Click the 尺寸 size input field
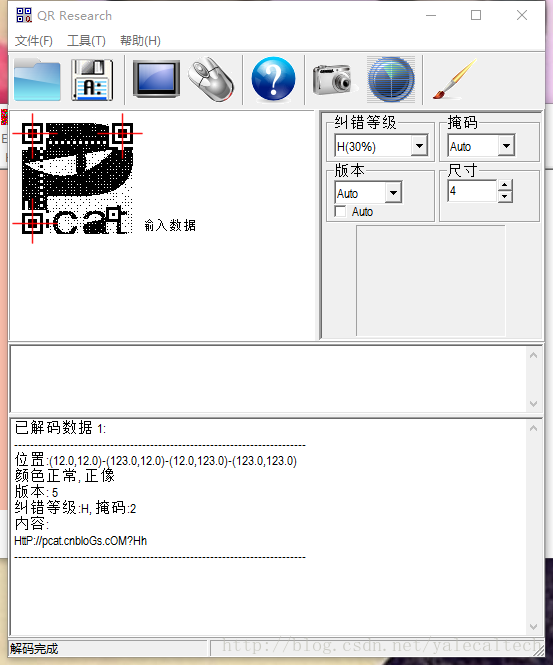The height and width of the screenshot is (665, 553). pyautogui.click(x=472, y=191)
